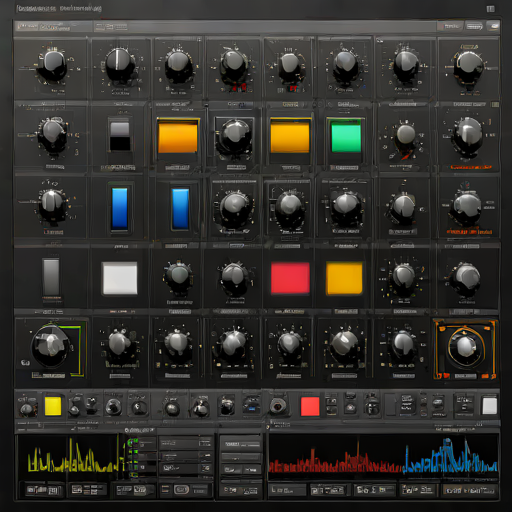Tap the large white pad
512x512 pixels.
pos(120,278)
